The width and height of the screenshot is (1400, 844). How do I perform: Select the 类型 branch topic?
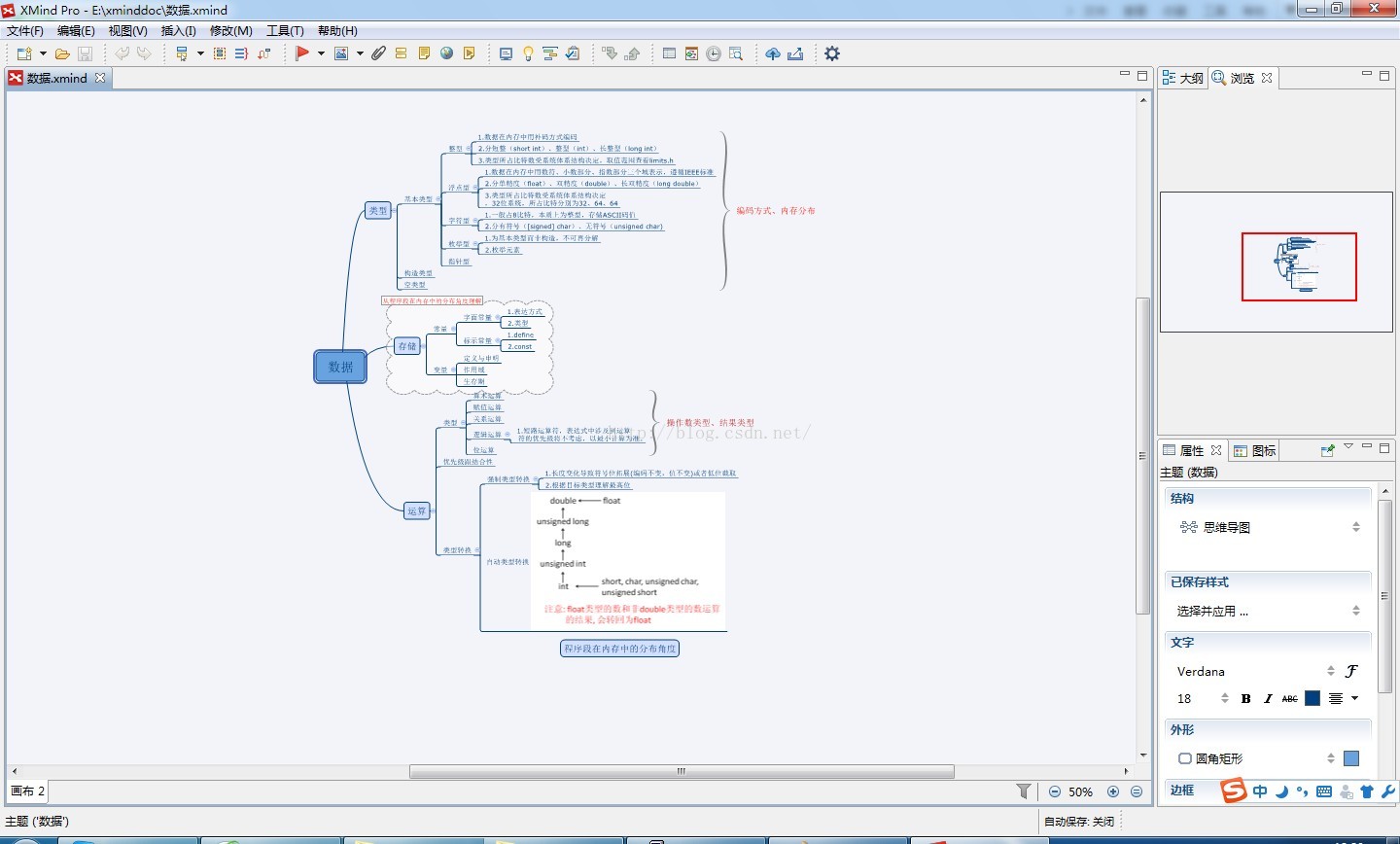pyautogui.click(x=378, y=210)
